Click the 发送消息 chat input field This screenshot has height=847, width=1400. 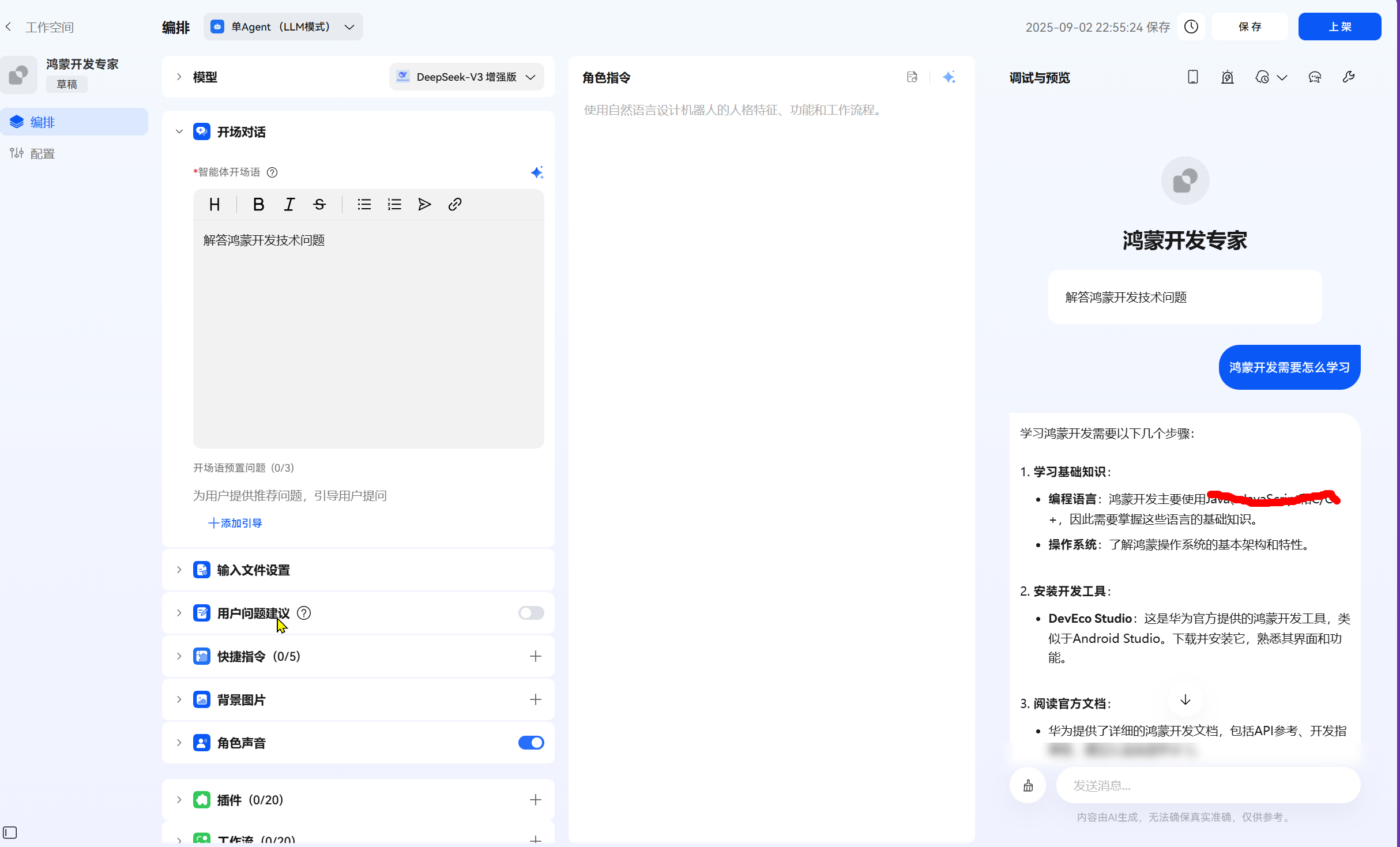pyautogui.click(x=1208, y=785)
